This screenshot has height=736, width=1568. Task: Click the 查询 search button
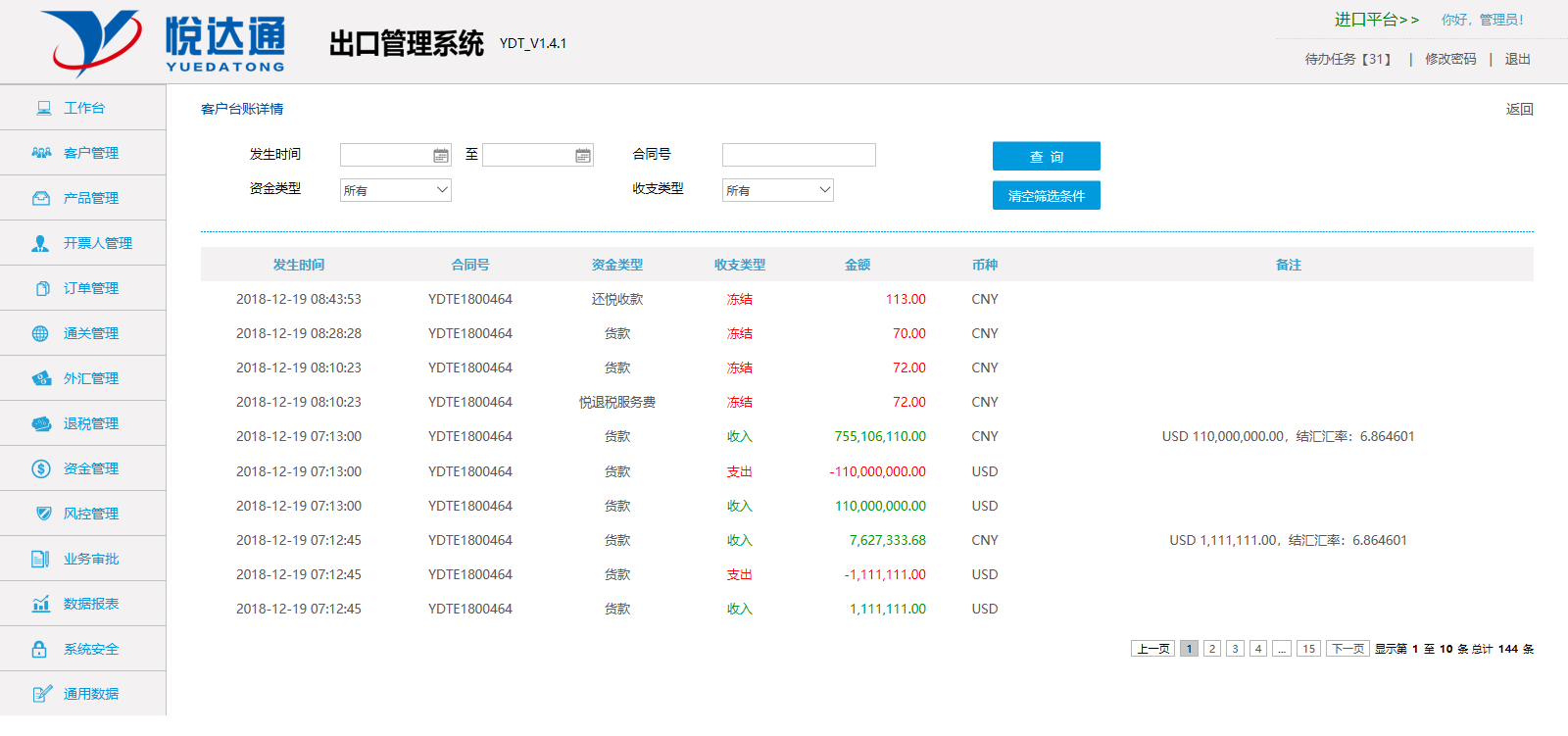pos(1046,157)
